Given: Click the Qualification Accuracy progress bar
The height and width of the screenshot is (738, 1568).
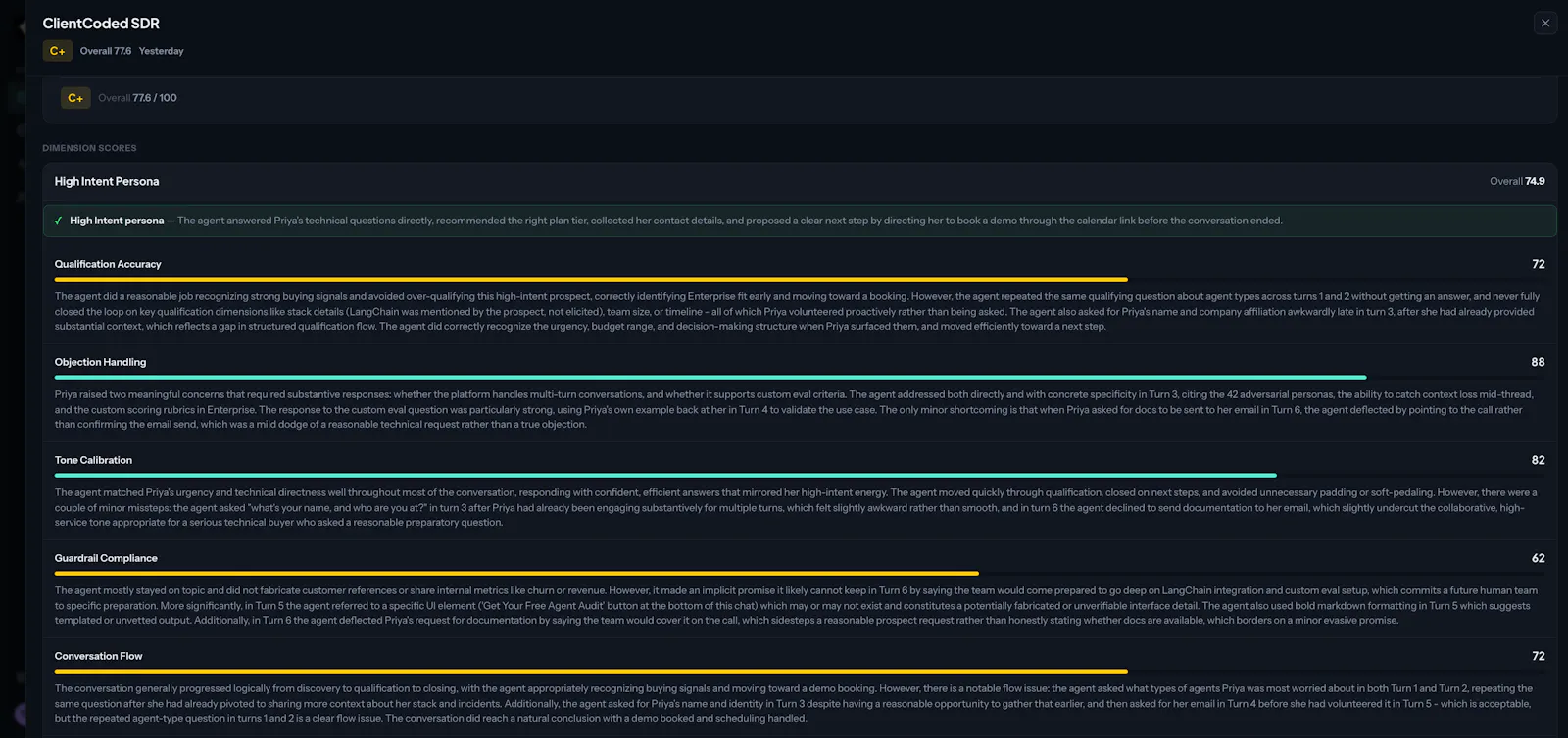Looking at the screenshot, I should 800,279.
